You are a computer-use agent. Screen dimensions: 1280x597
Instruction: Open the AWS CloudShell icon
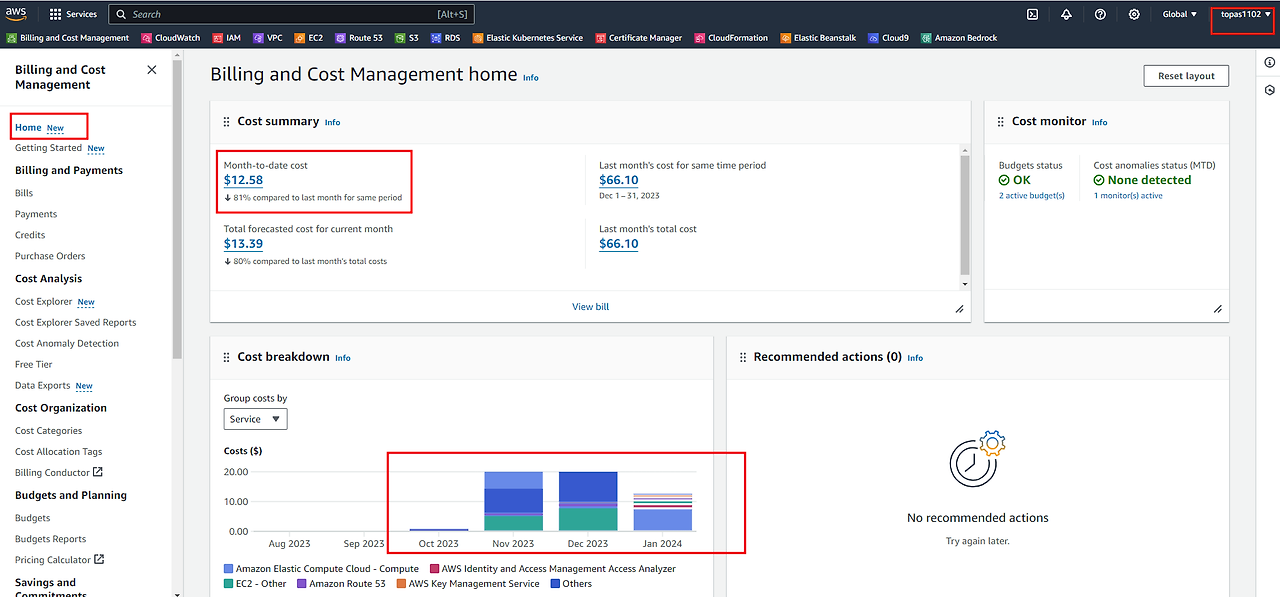1032,14
